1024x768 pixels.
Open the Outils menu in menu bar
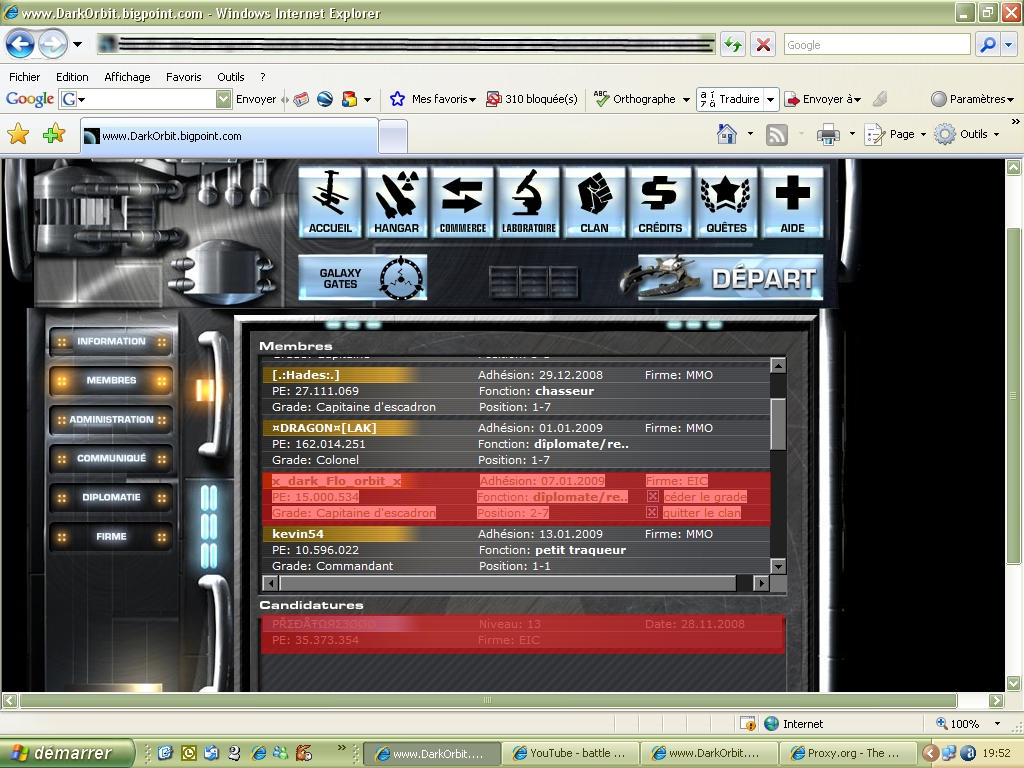pyautogui.click(x=231, y=77)
